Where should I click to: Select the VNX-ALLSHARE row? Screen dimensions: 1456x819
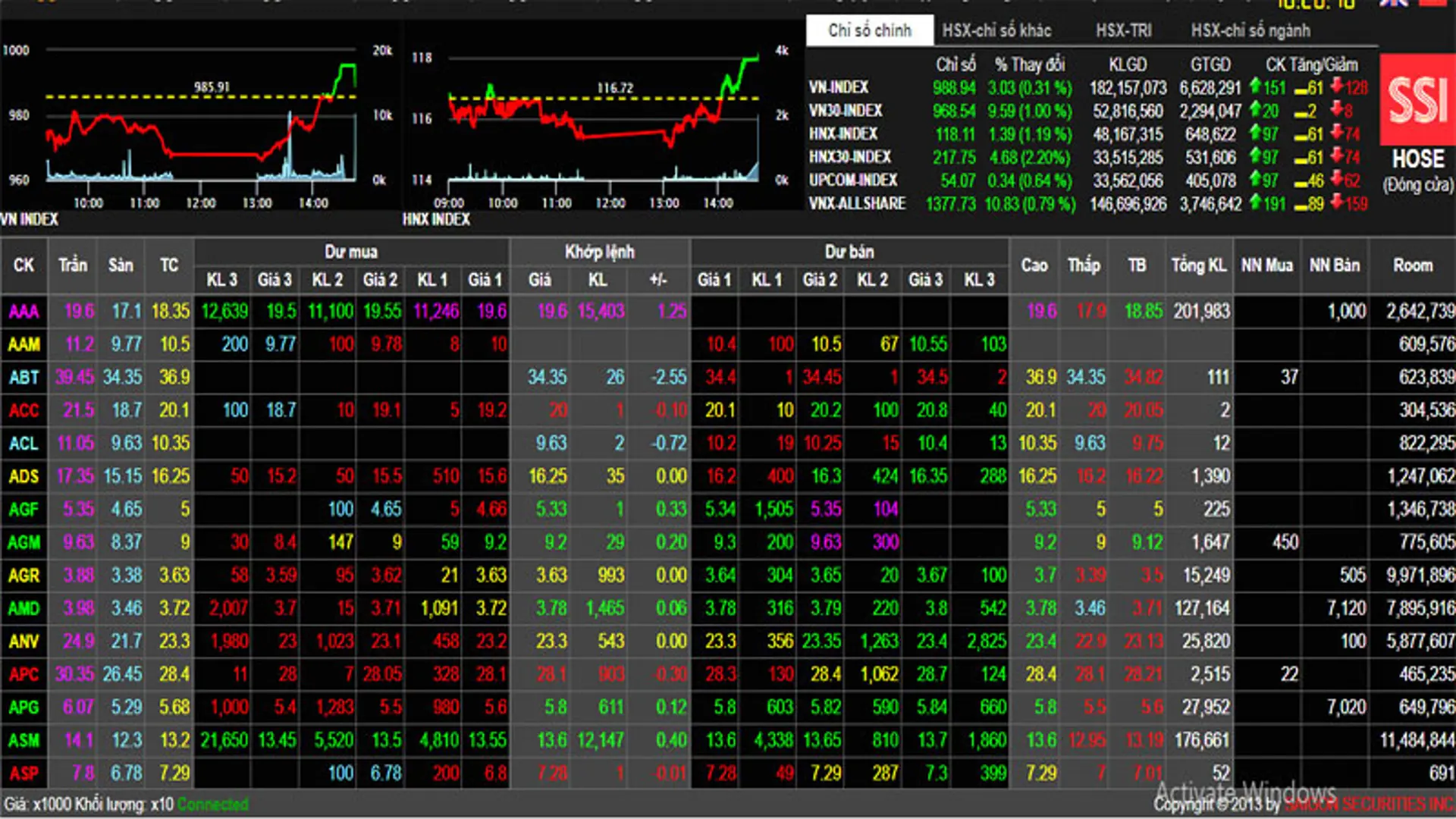(x=1089, y=203)
